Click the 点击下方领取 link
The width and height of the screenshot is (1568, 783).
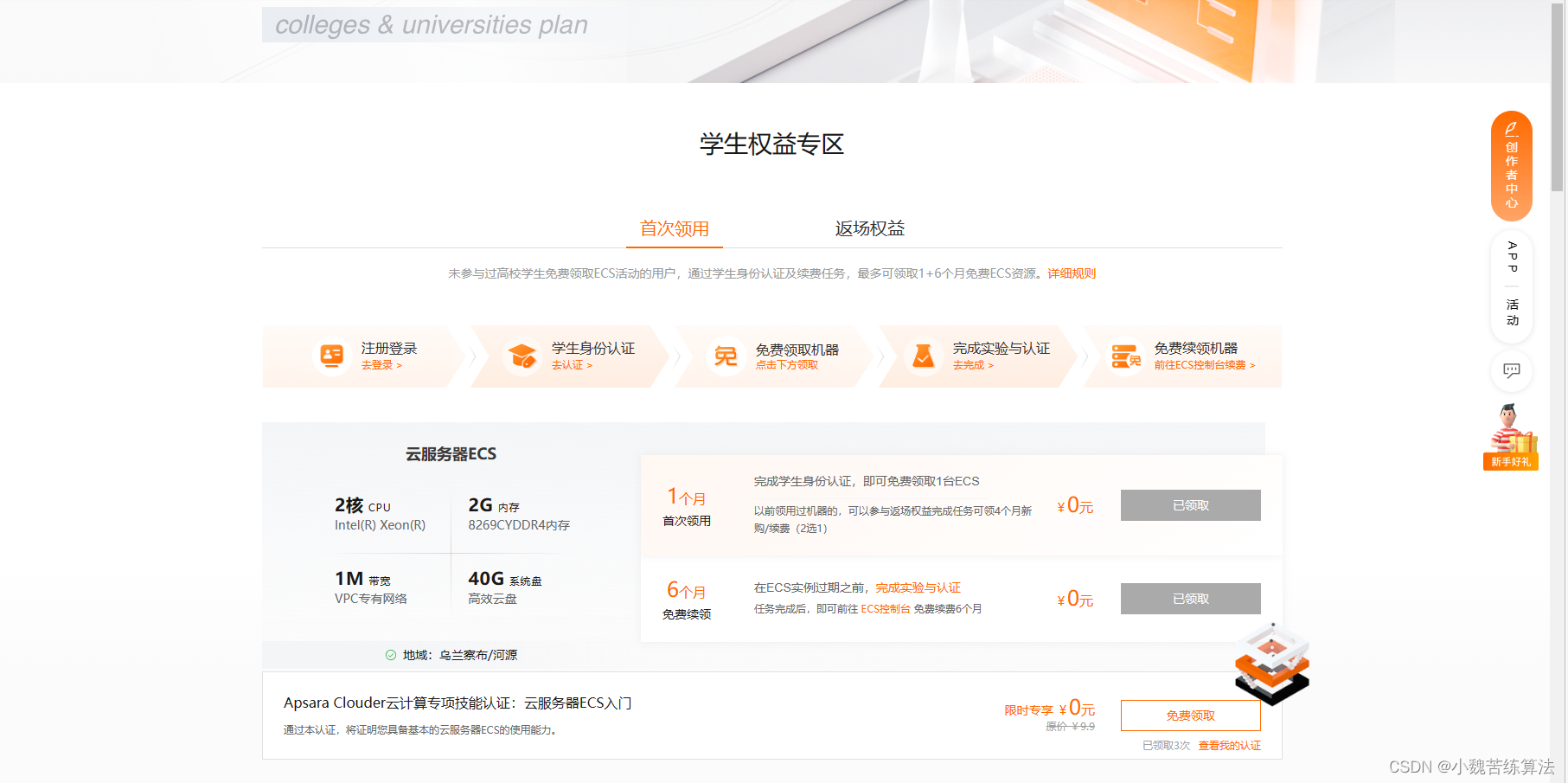point(787,365)
